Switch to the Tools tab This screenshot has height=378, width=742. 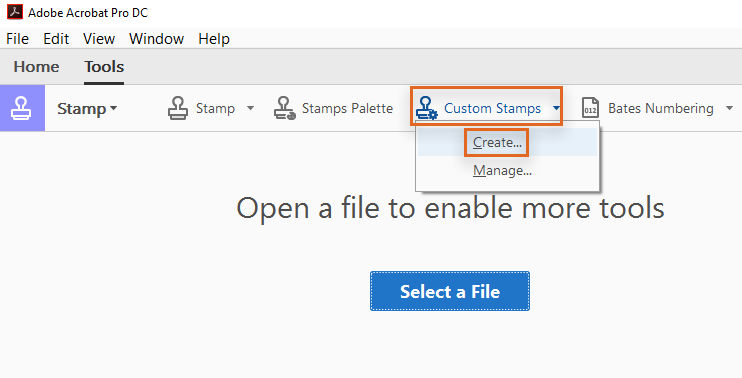[104, 67]
